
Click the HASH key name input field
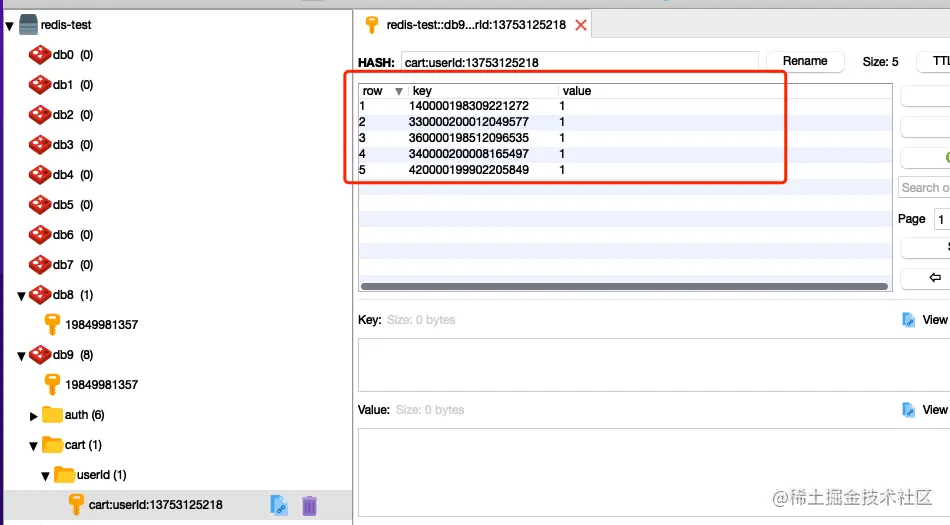coord(579,62)
